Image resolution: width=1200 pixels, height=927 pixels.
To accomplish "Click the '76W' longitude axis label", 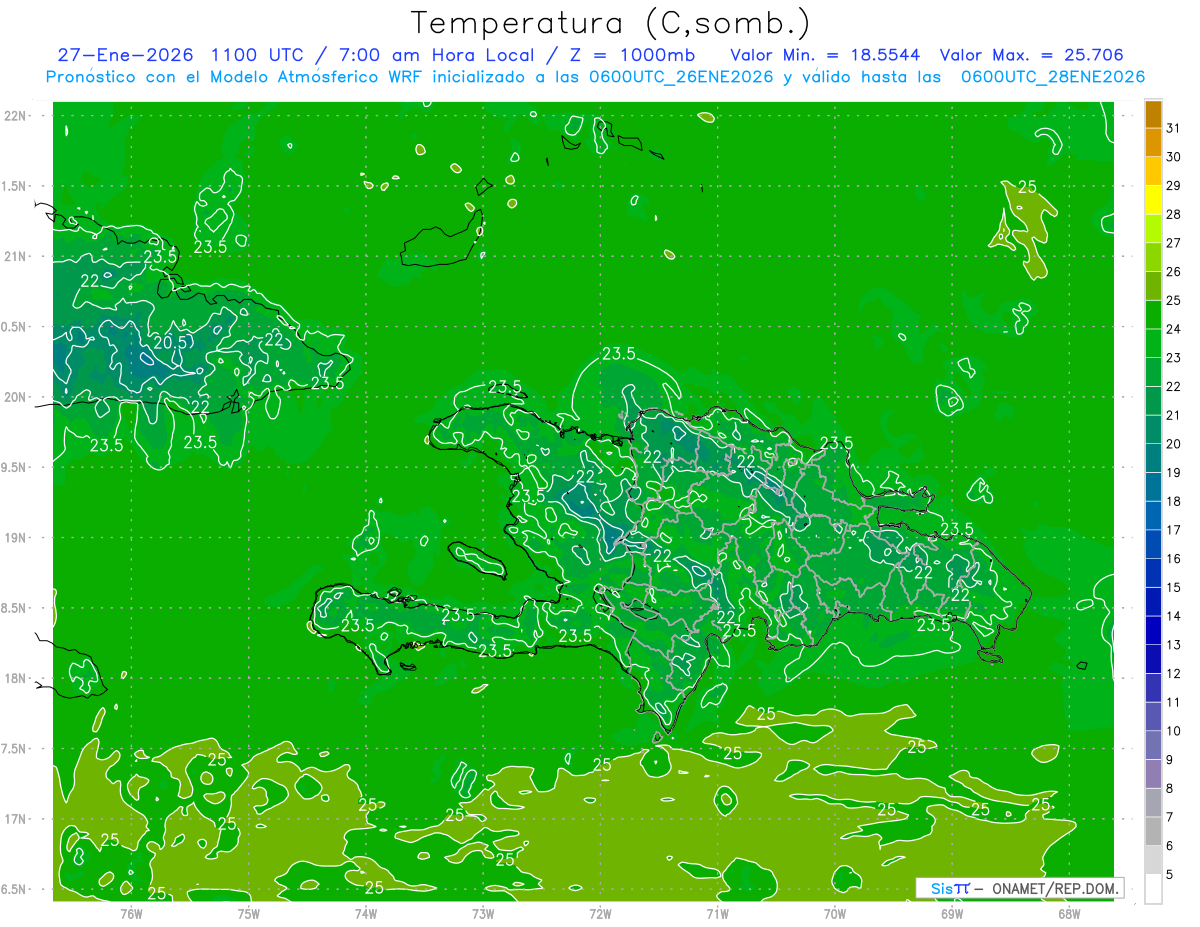I will pyautogui.click(x=131, y=913).
